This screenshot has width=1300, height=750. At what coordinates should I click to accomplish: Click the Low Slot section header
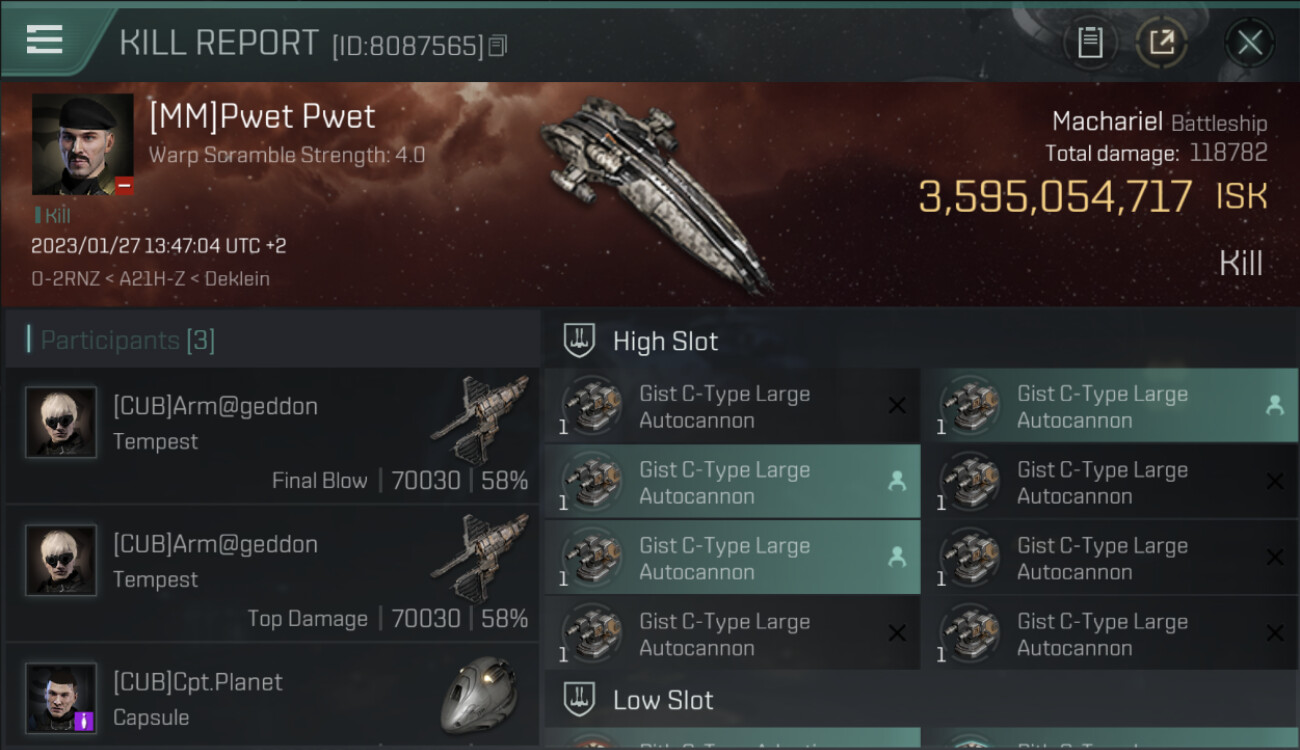coord(663,700)
